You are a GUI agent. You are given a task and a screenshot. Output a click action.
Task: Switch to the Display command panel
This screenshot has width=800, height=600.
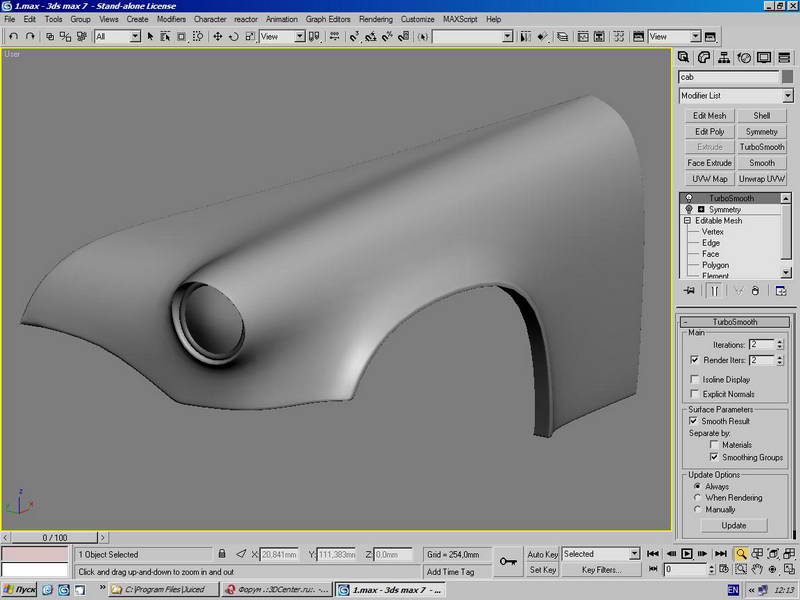point(764,58)
